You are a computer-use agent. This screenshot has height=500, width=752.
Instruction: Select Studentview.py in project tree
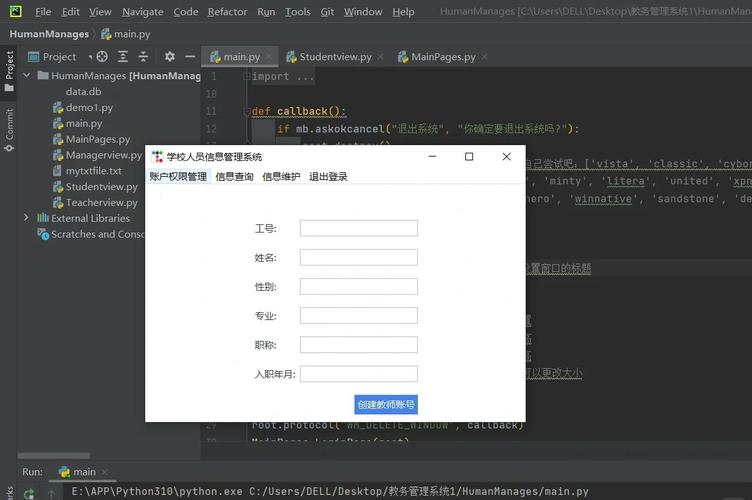pos(95,186)
